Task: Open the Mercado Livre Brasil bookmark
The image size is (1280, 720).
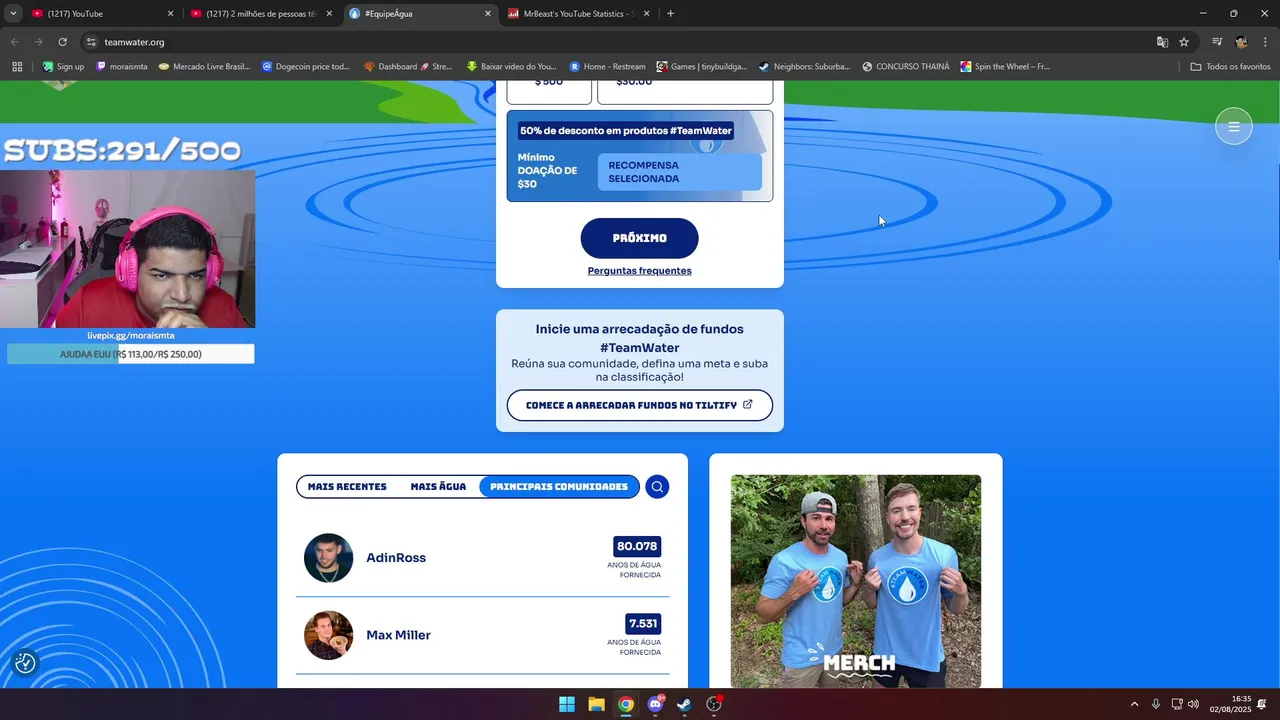Action: (205, 67)
